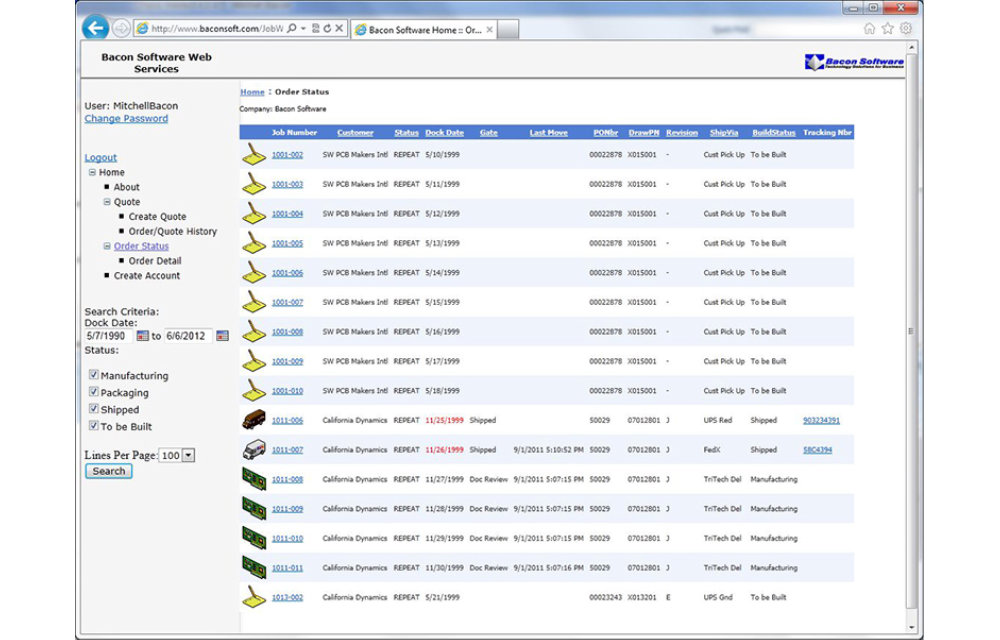1000x640 pixels.
Task: Click the Bacon Software logo
Action: point(854,62)
